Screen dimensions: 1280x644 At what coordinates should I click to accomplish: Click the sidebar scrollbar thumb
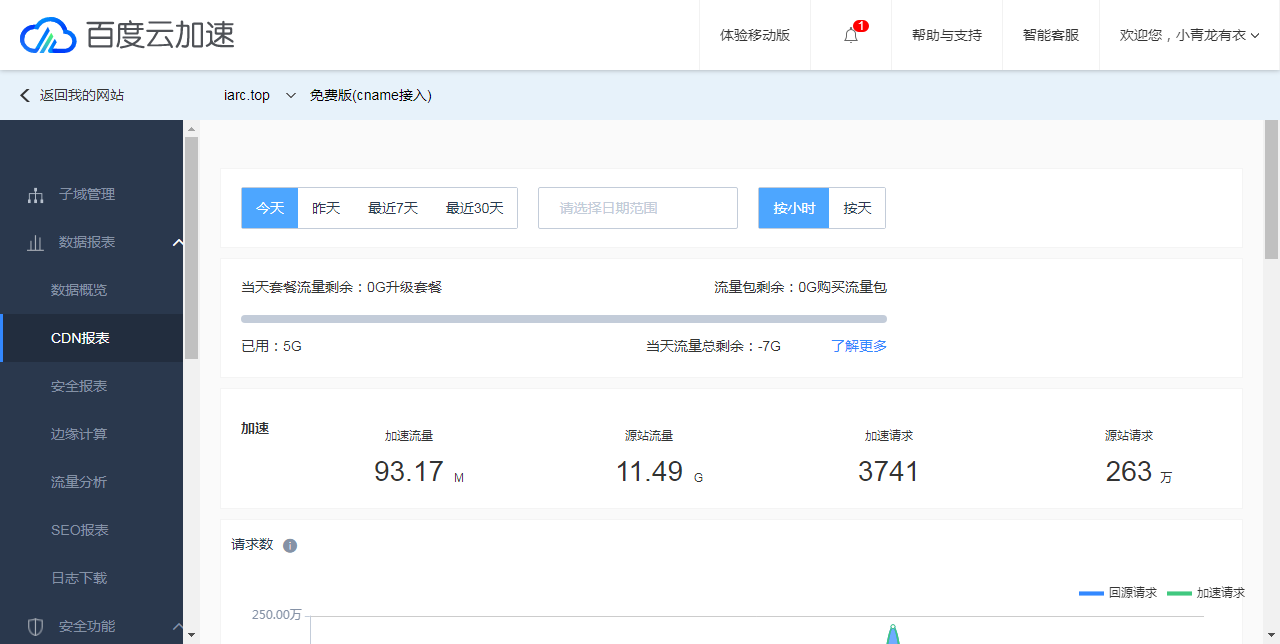191,248
